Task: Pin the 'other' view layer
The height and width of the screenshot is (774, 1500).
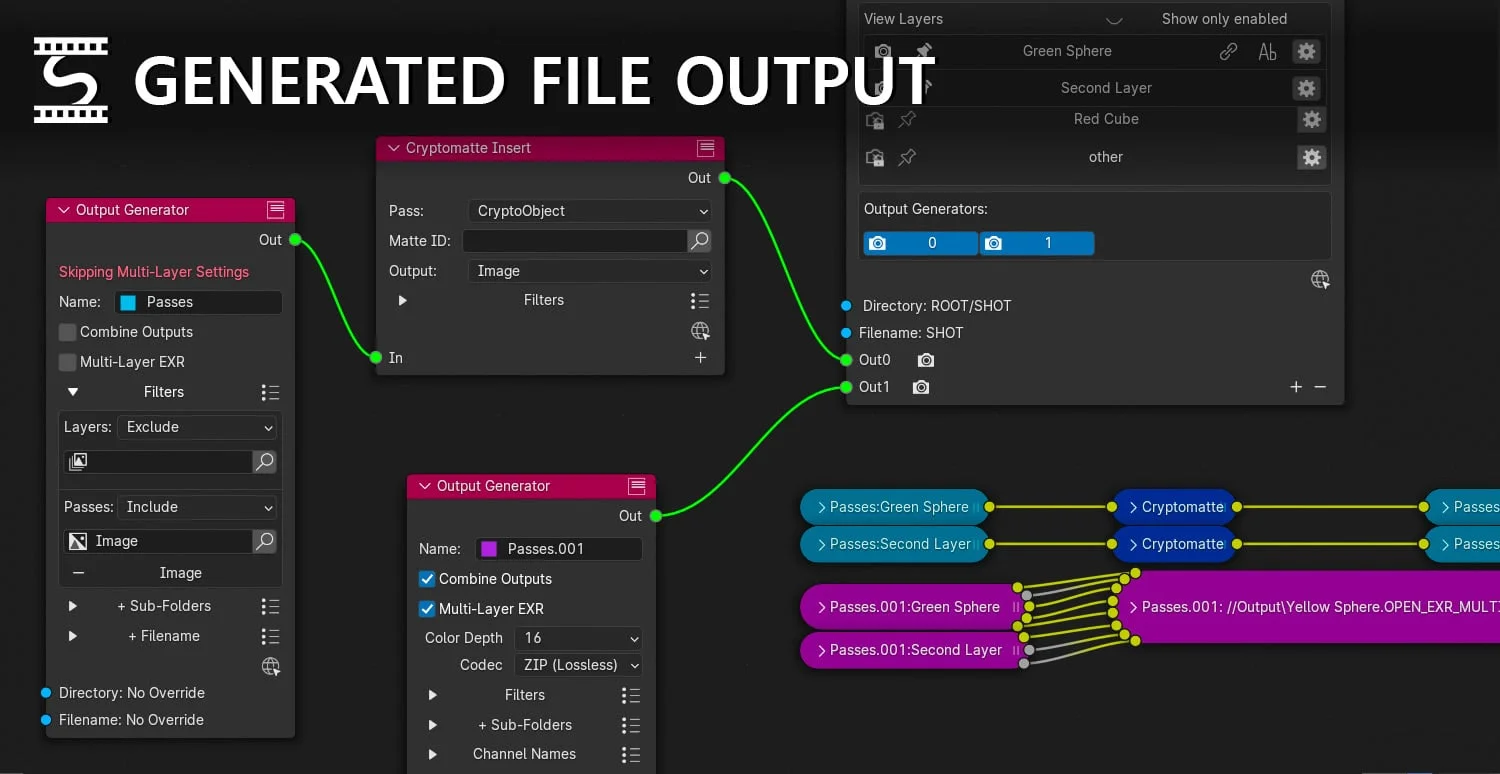Action: tap(907, 157)
